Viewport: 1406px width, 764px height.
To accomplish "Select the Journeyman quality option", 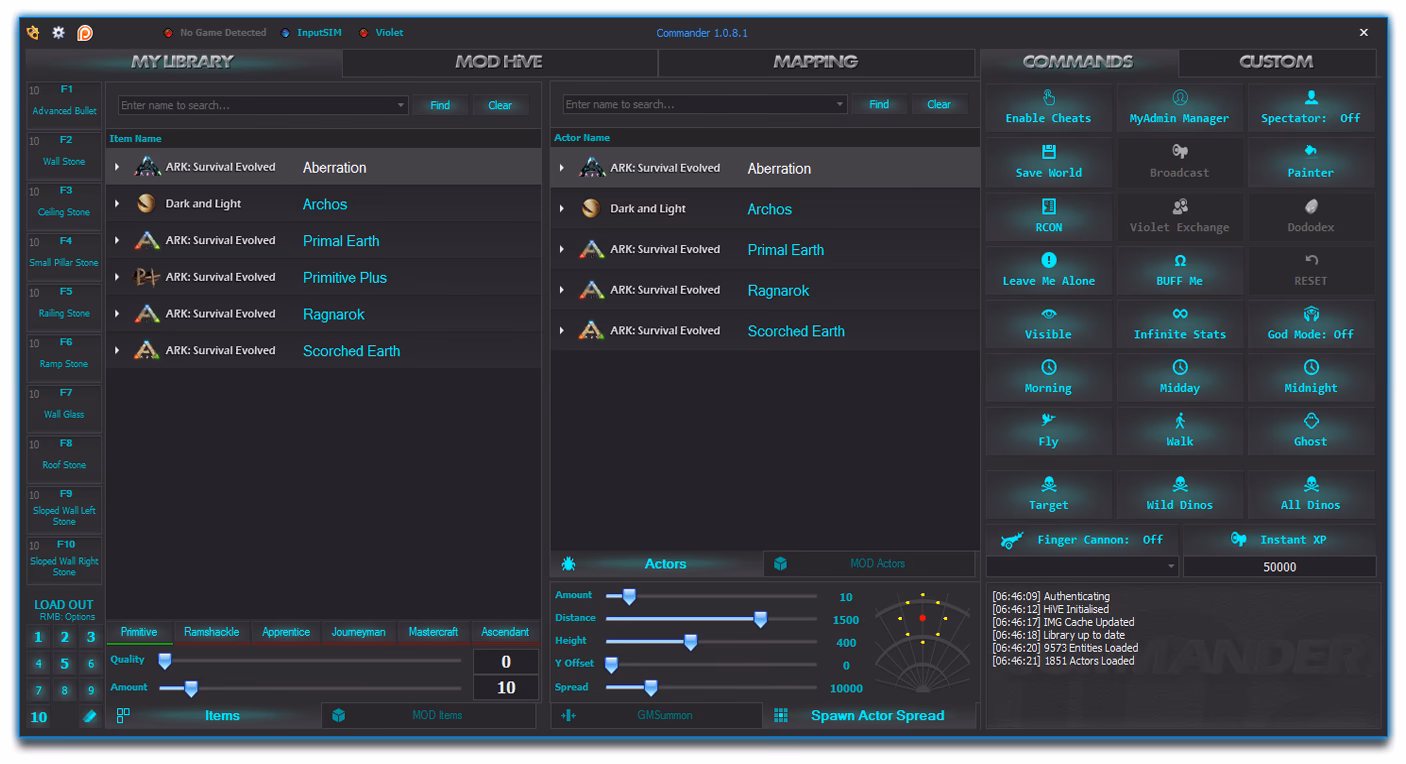I will coord(359,632).
